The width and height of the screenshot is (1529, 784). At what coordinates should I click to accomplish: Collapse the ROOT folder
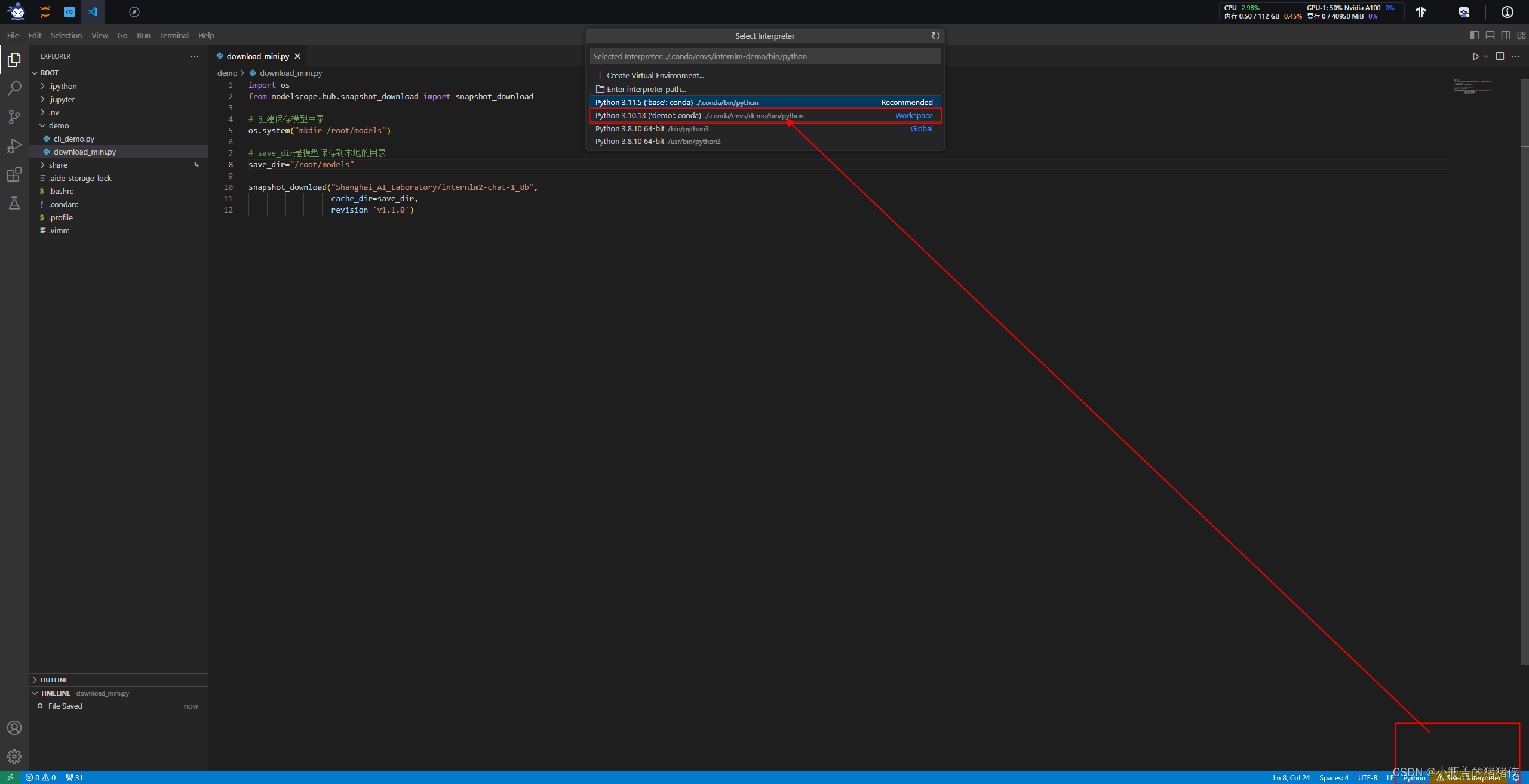click(118, 73)
